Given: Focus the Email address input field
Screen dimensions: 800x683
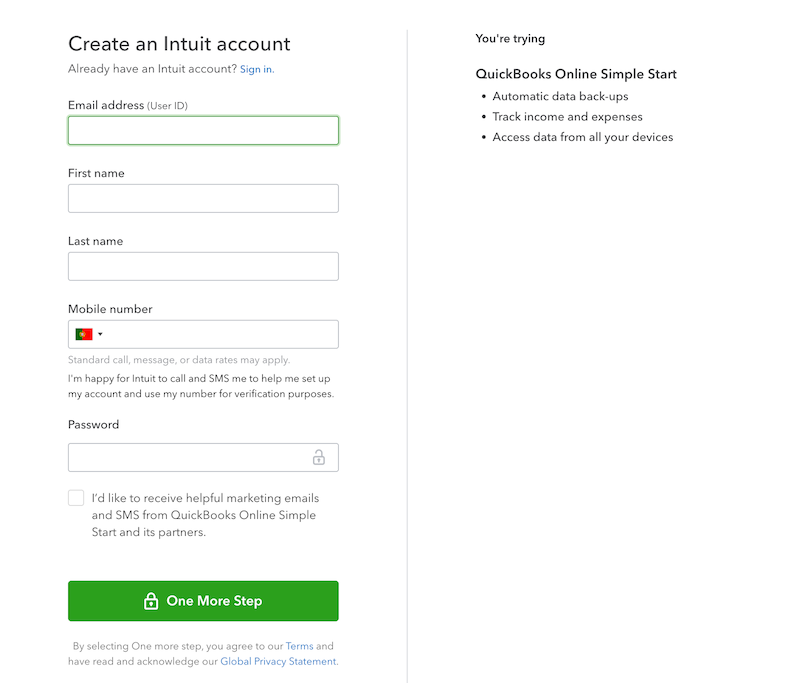Looking at the screenshot, I should click(203, 131).
